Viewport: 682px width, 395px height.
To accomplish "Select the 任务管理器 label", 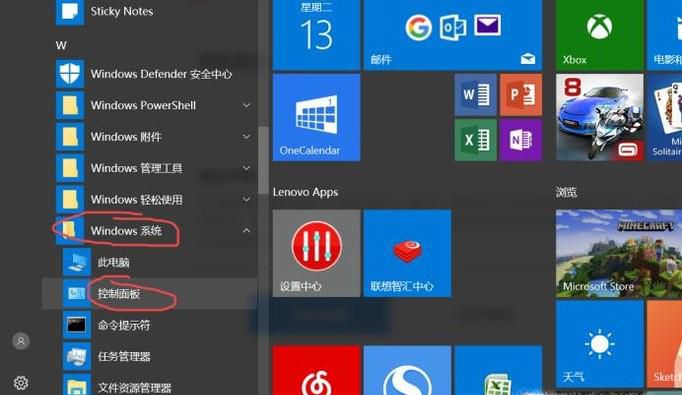I will 124,356.
